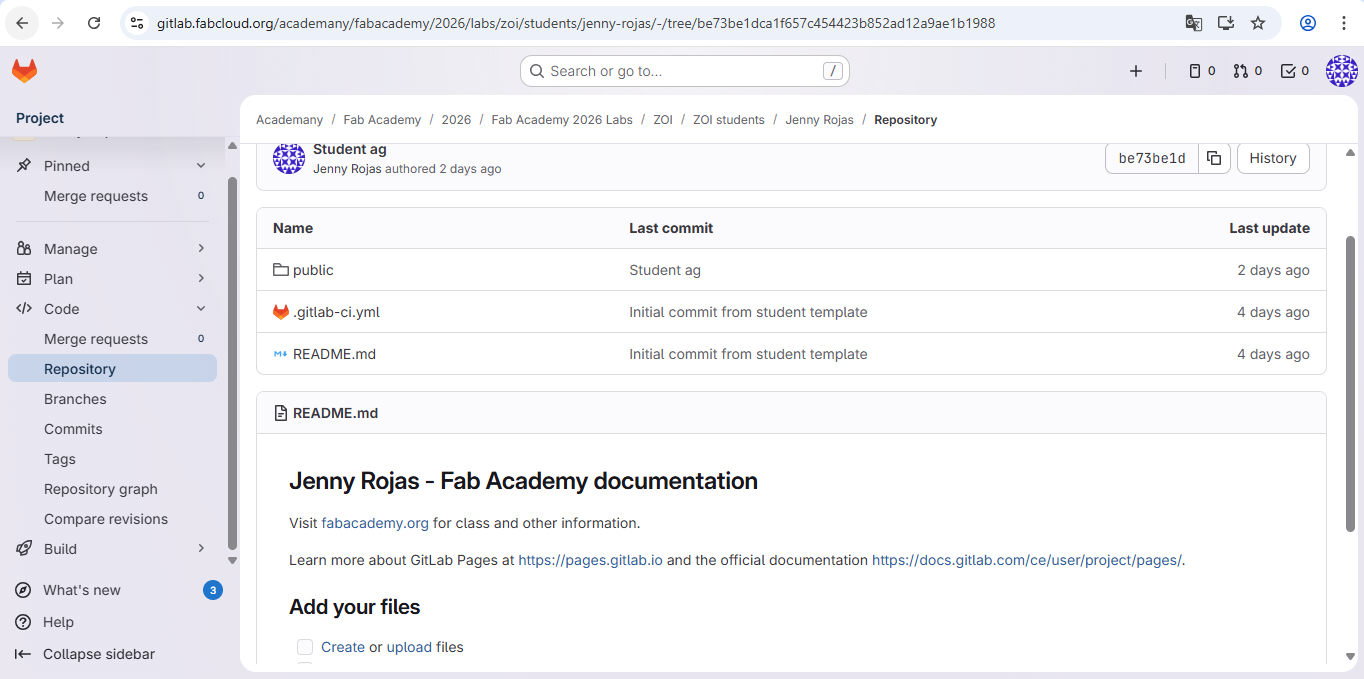Expand the Manage section
Screen dimensions: 1364x679
[x=198, y=248]
